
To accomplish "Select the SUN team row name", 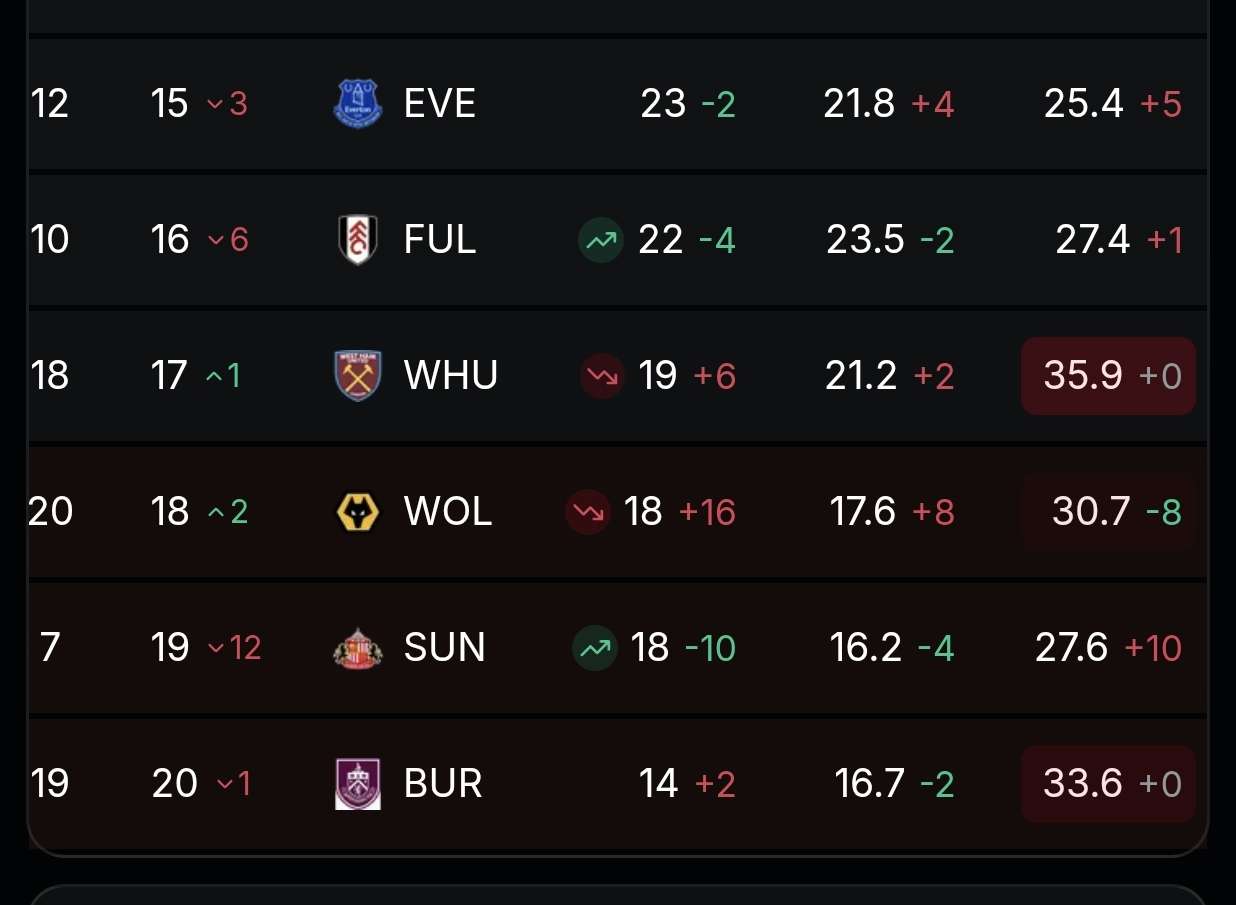I will [x=444, y=648].
